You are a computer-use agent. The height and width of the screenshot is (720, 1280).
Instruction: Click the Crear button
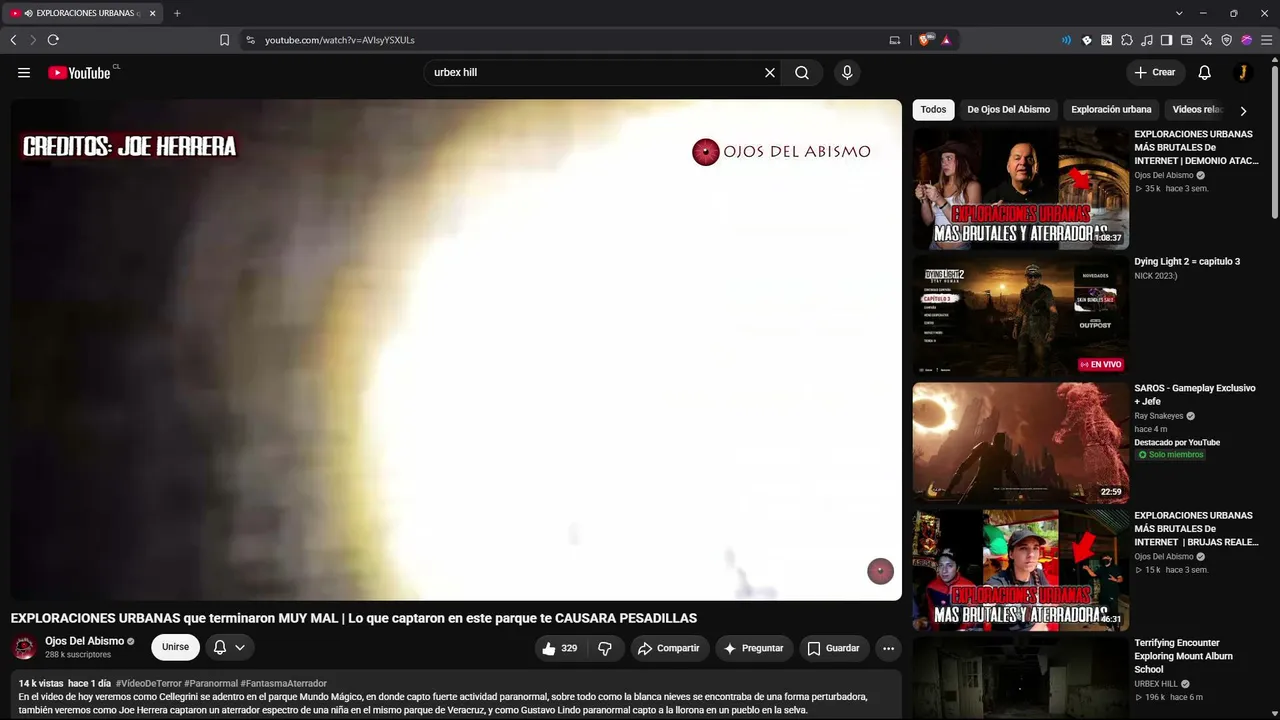pyautogui.click(x=1155, y=72)
